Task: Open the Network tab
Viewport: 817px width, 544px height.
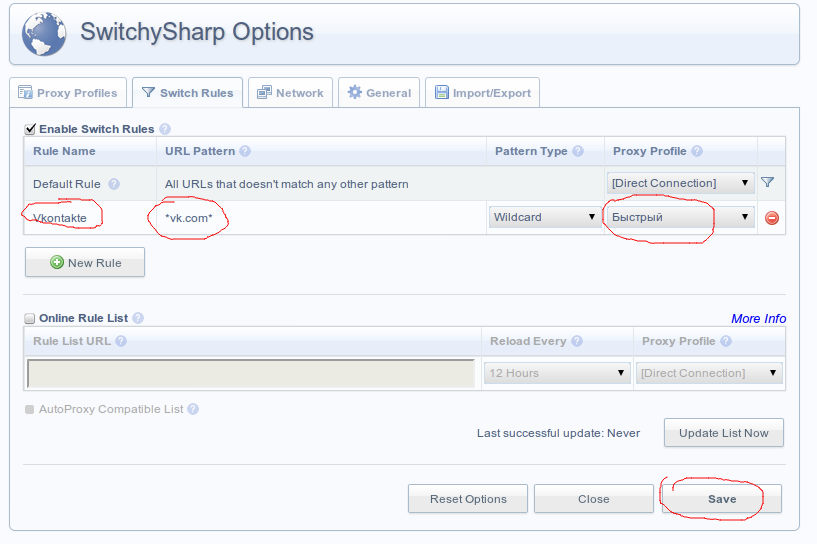Action: click(x=290, y=93)
